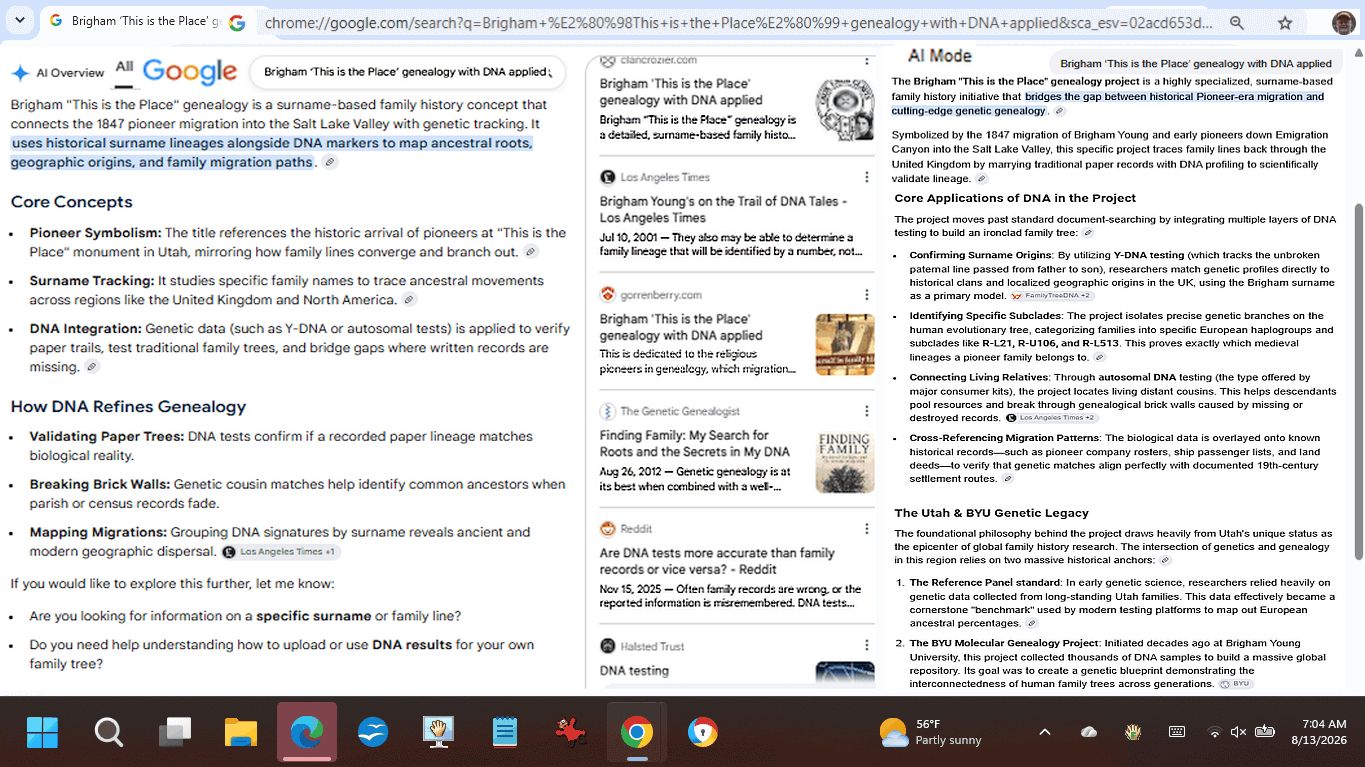Click the zoom magnifier icon in address bar
This screenshot has width=1365, height=767.
click(1237, 22)
